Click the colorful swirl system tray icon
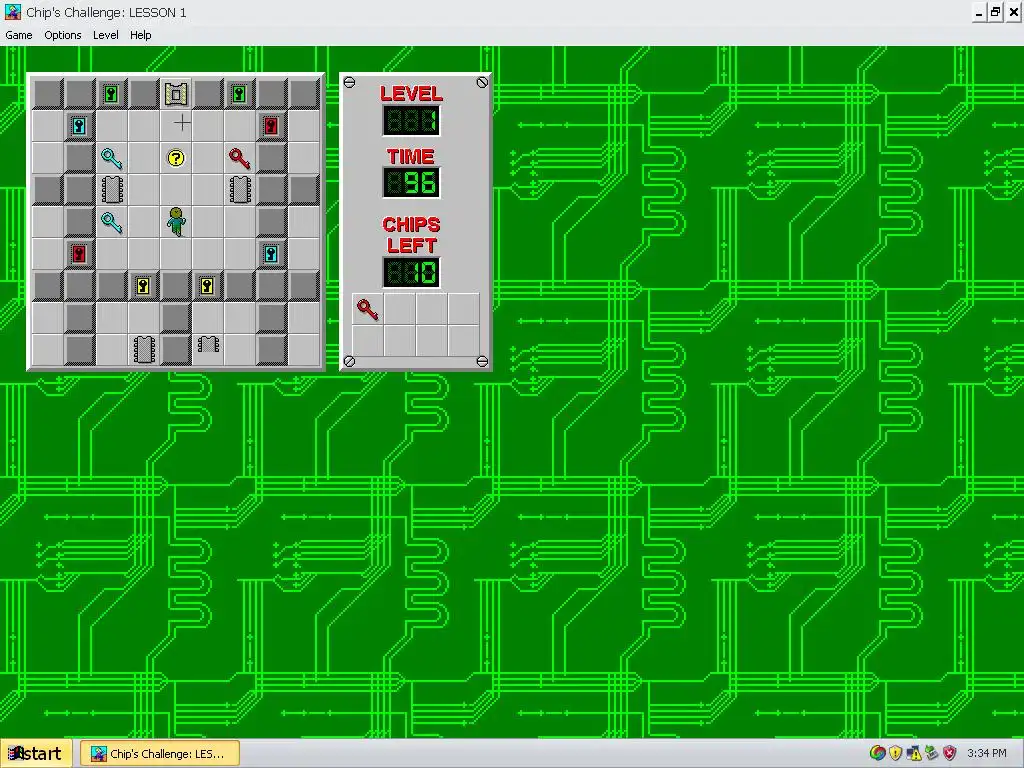Screen dimensions: 1024x768 click(878, 753)
